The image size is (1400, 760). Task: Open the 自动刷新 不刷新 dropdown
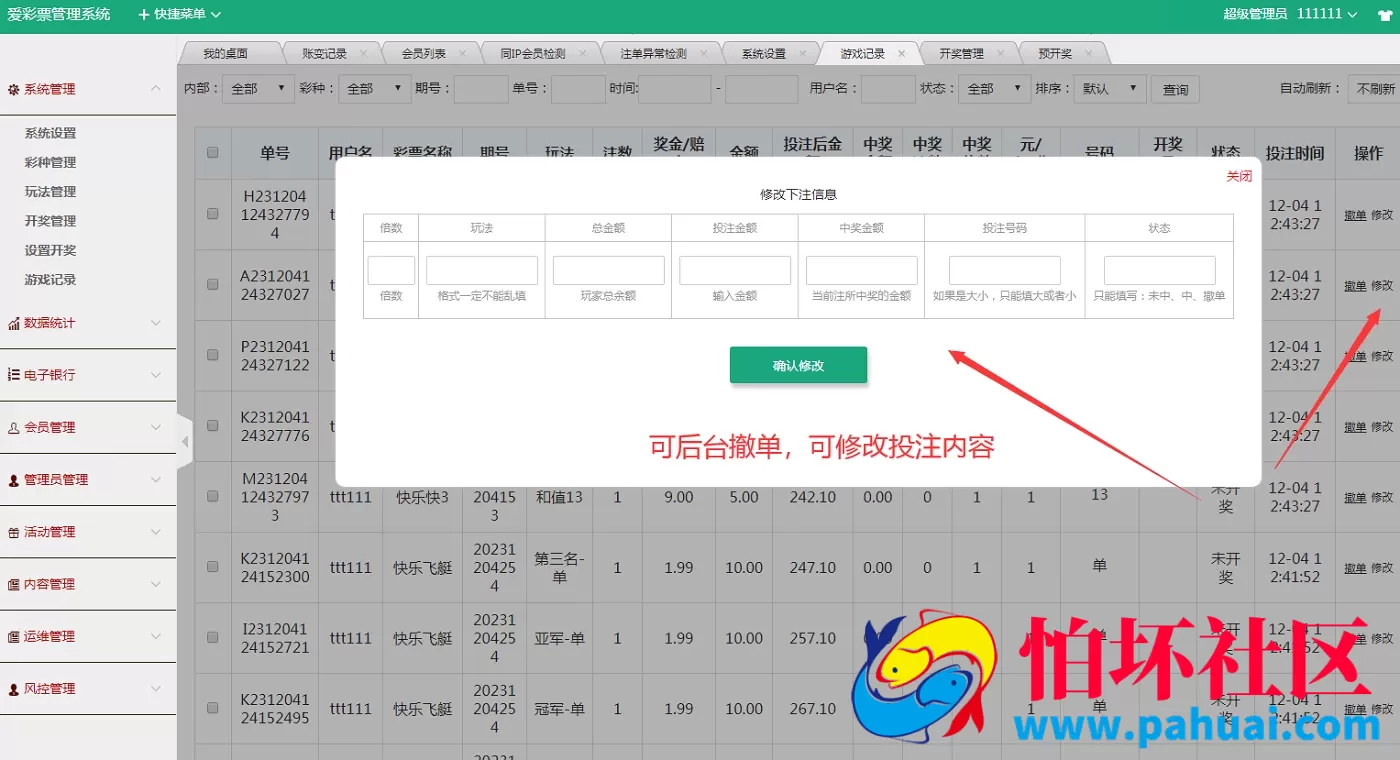click(x=1374, y=89)
